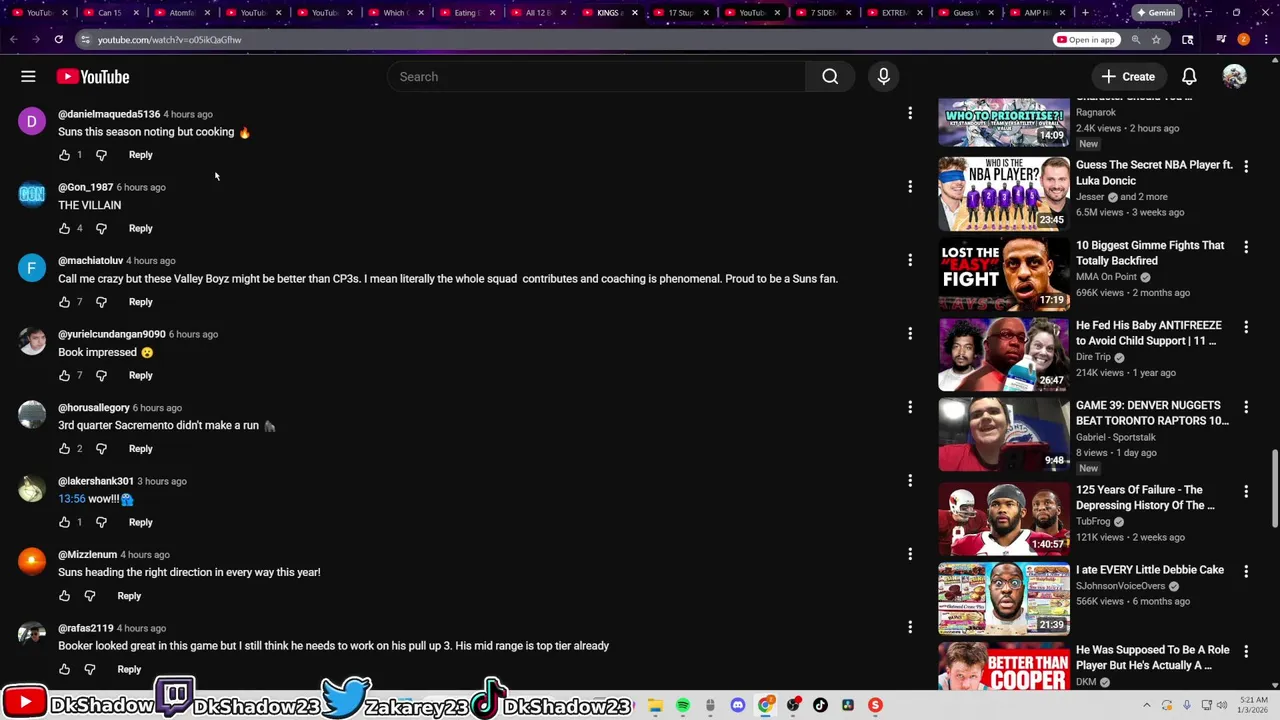Screen dimensions: 1280x720
Task: Switch to the "KINGS" browser tab
Action: [x=607, y=13]
